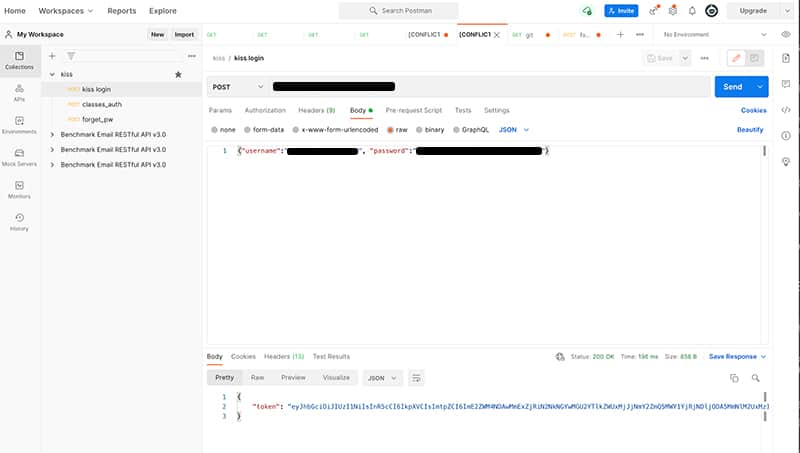Show the Raw response view
This screenshot has width=800, height=453.
click(258, 378)
